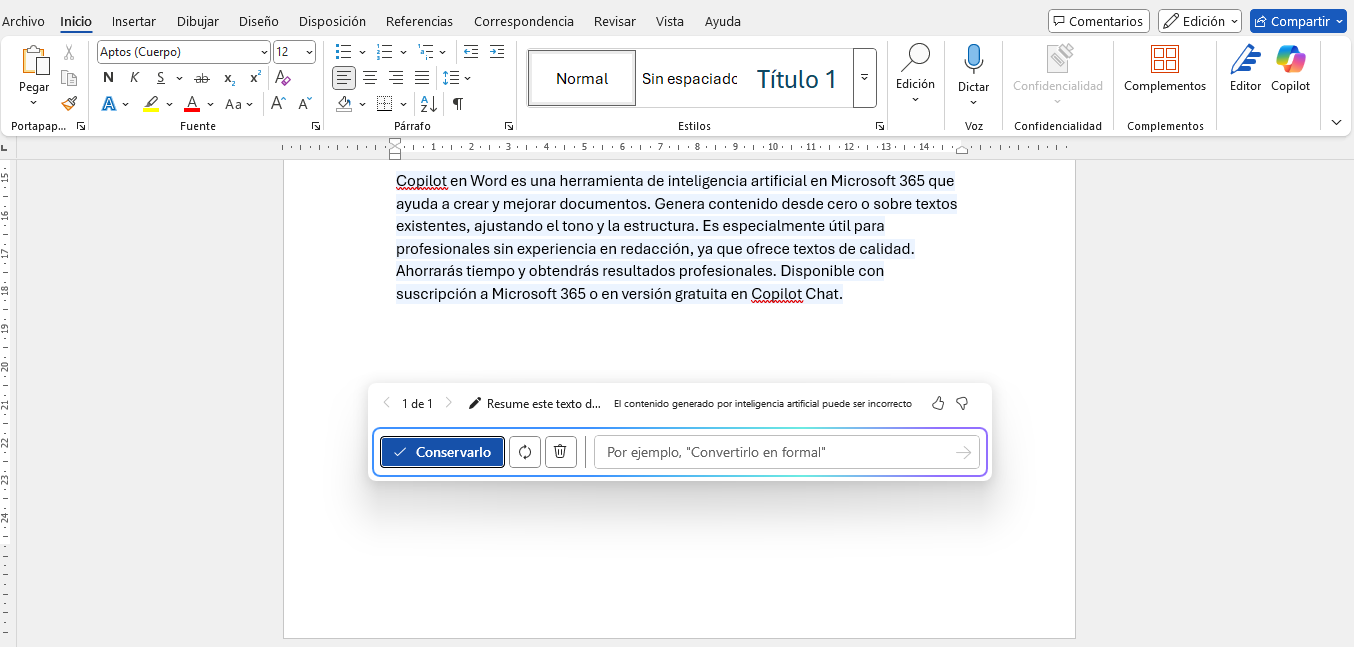
Task: Open the Portapapeles pane launcher
Action: tap(81, 126)
